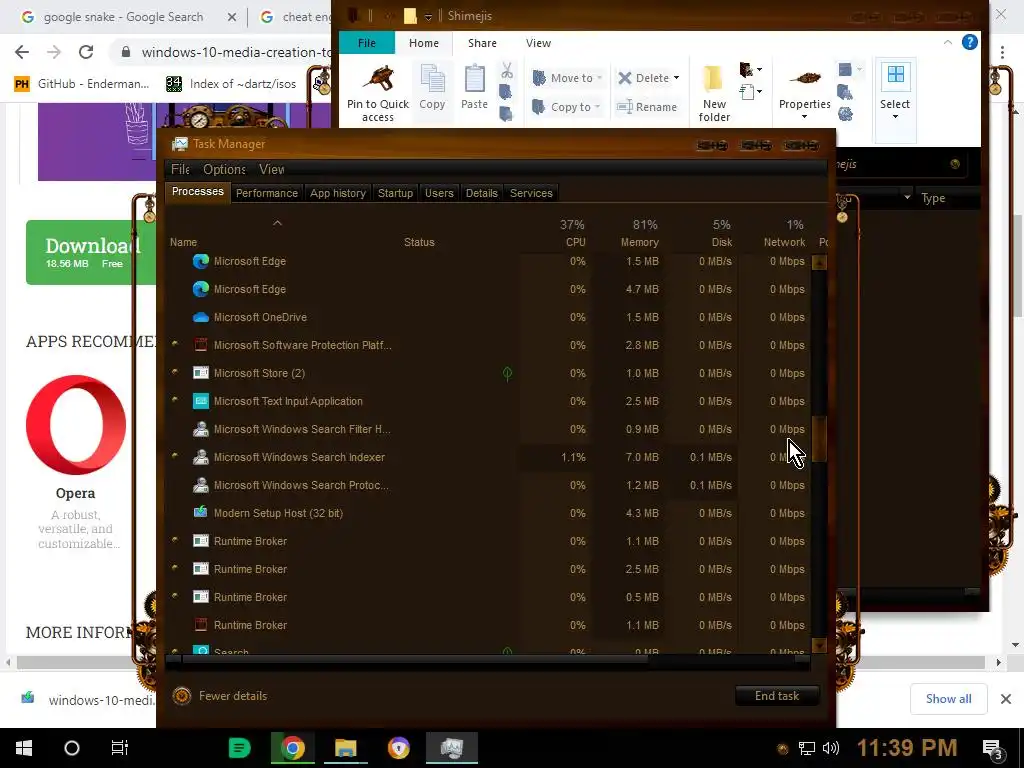Open Explorer help question mark icon

970,42
